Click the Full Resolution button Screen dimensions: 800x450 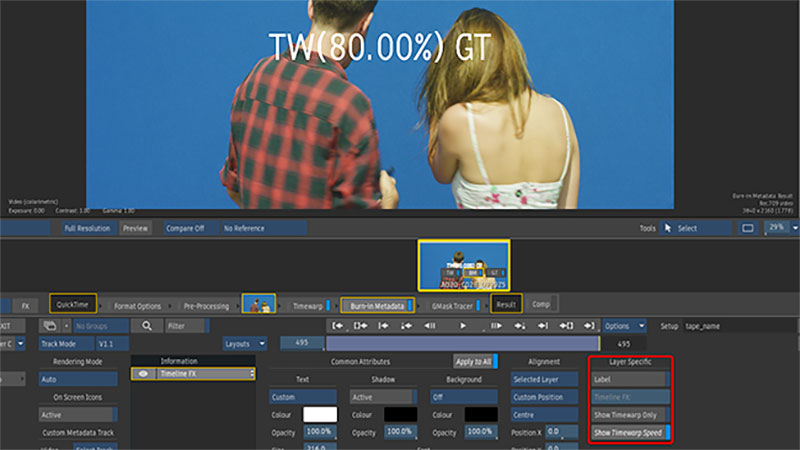(x=88, y=228)
